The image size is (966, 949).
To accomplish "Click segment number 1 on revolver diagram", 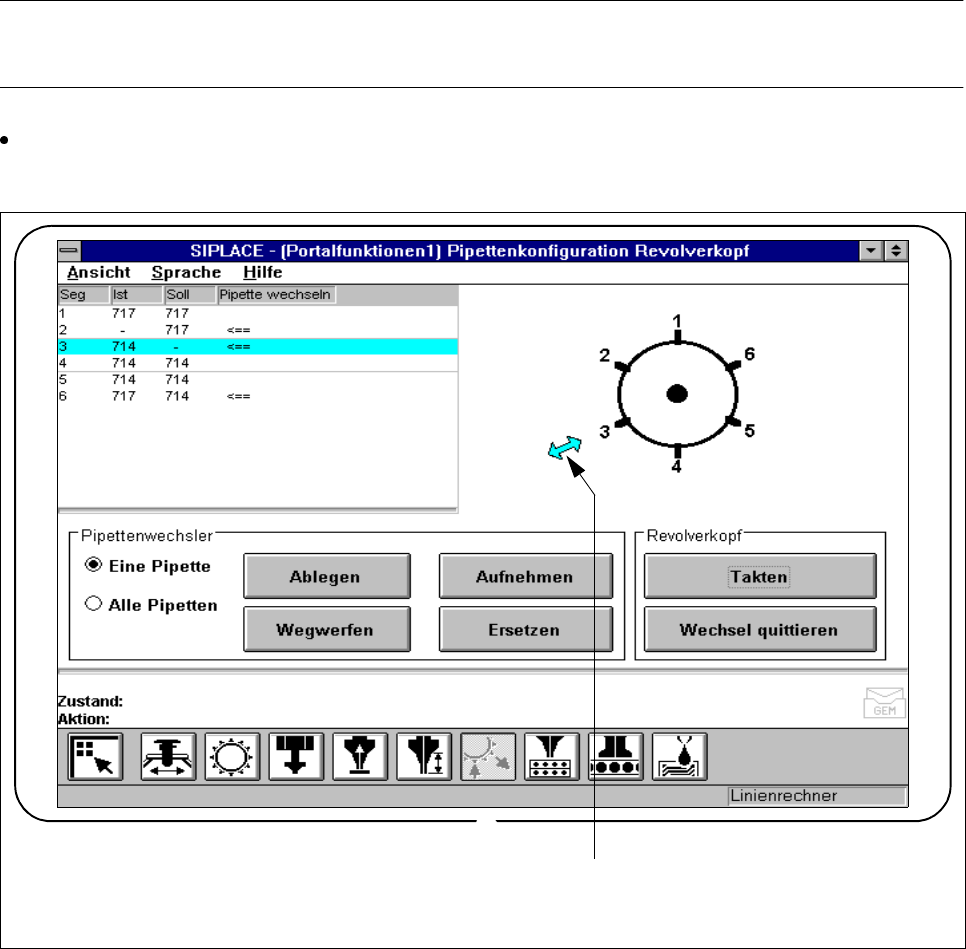I will 677,321.
